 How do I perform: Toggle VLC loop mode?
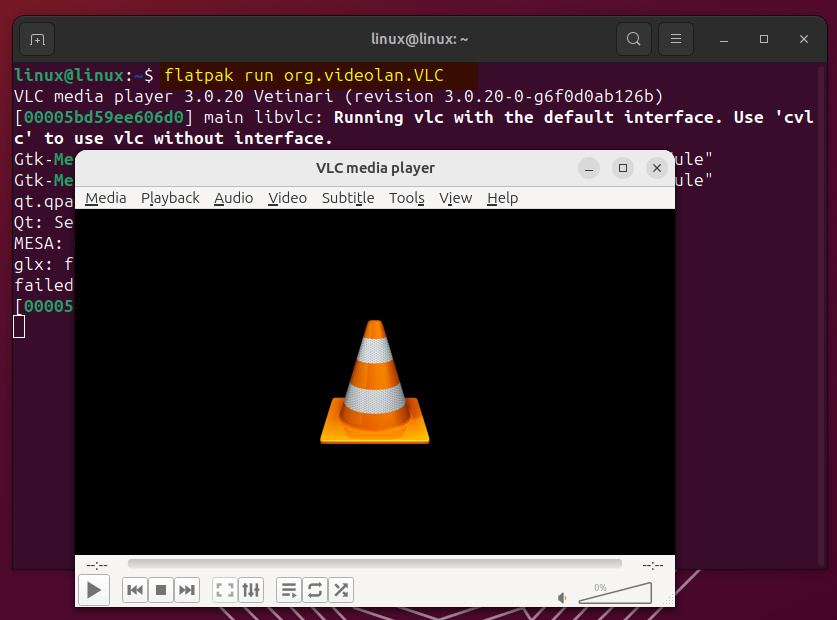pos(315,590)
